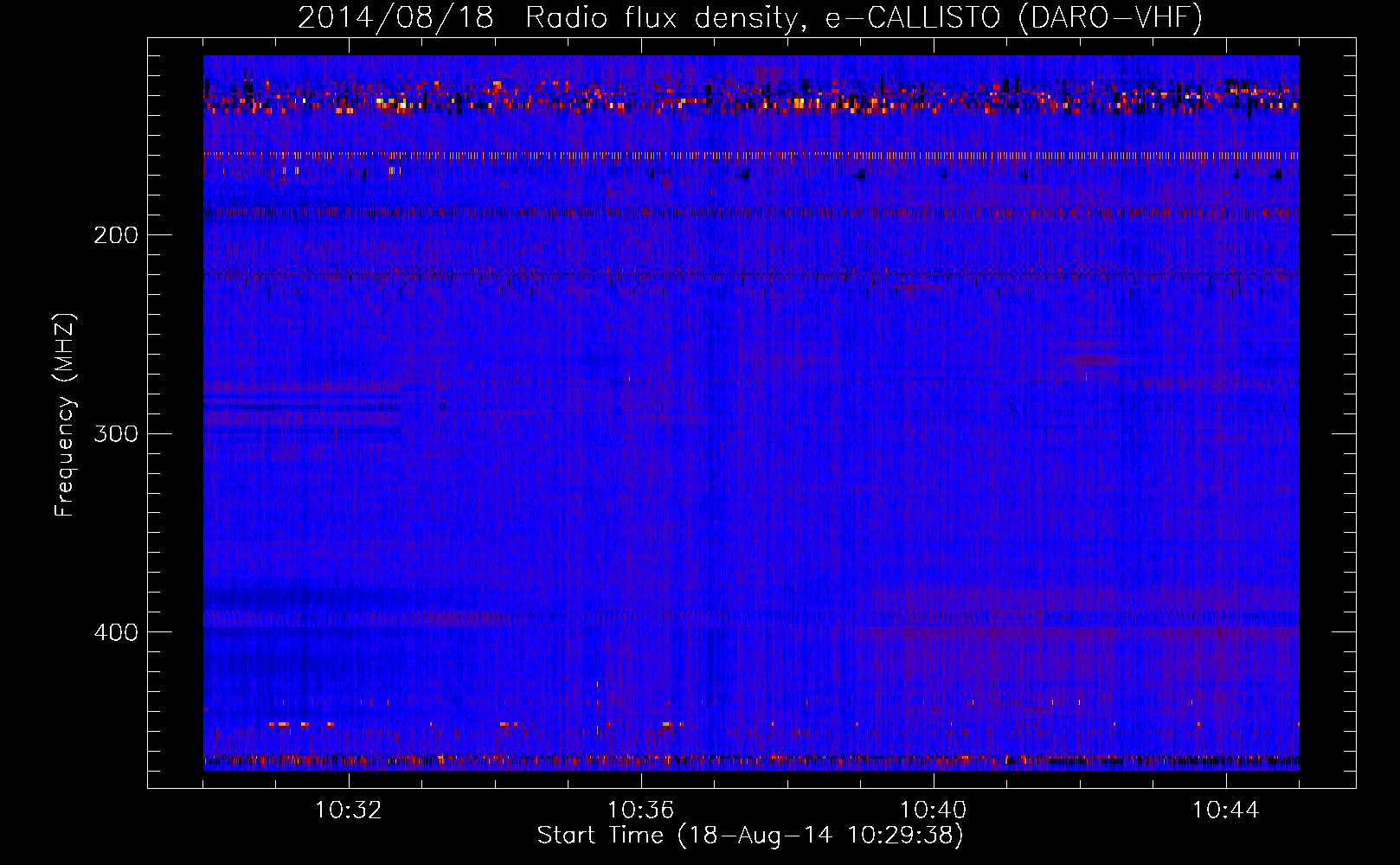
Task: Click the 200 frequency tick label
Action: (x=116, y=235)
